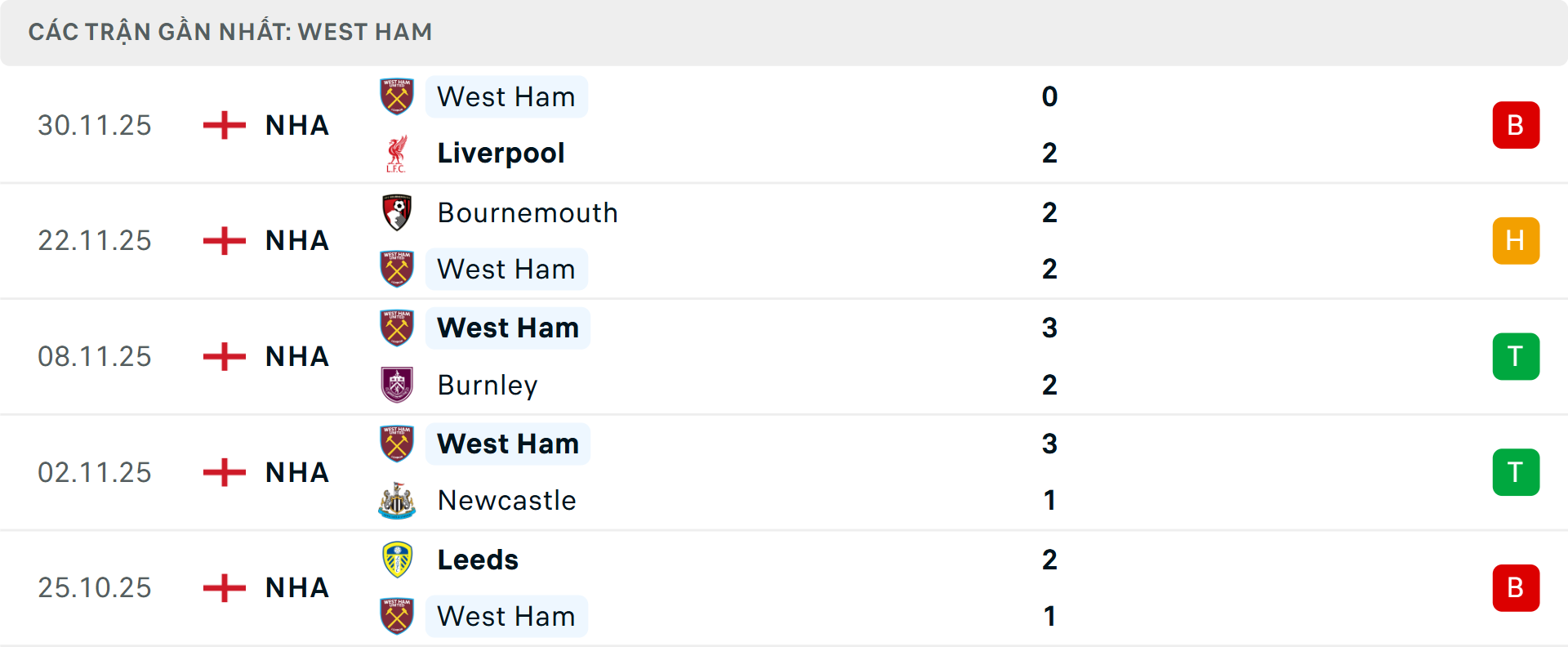Image resolution: width=1568 pixels, height=647 pixels.
Task: Select the Newcastle crest icon
Action: [x=397, y=501]
